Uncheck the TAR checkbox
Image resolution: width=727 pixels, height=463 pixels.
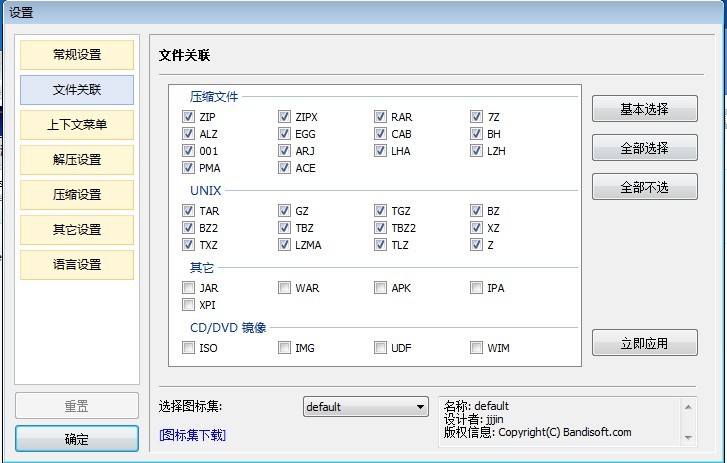(x=189, y=211)
